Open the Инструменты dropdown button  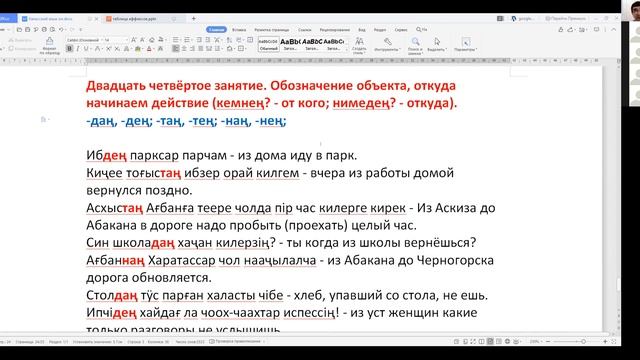[387, 45]
